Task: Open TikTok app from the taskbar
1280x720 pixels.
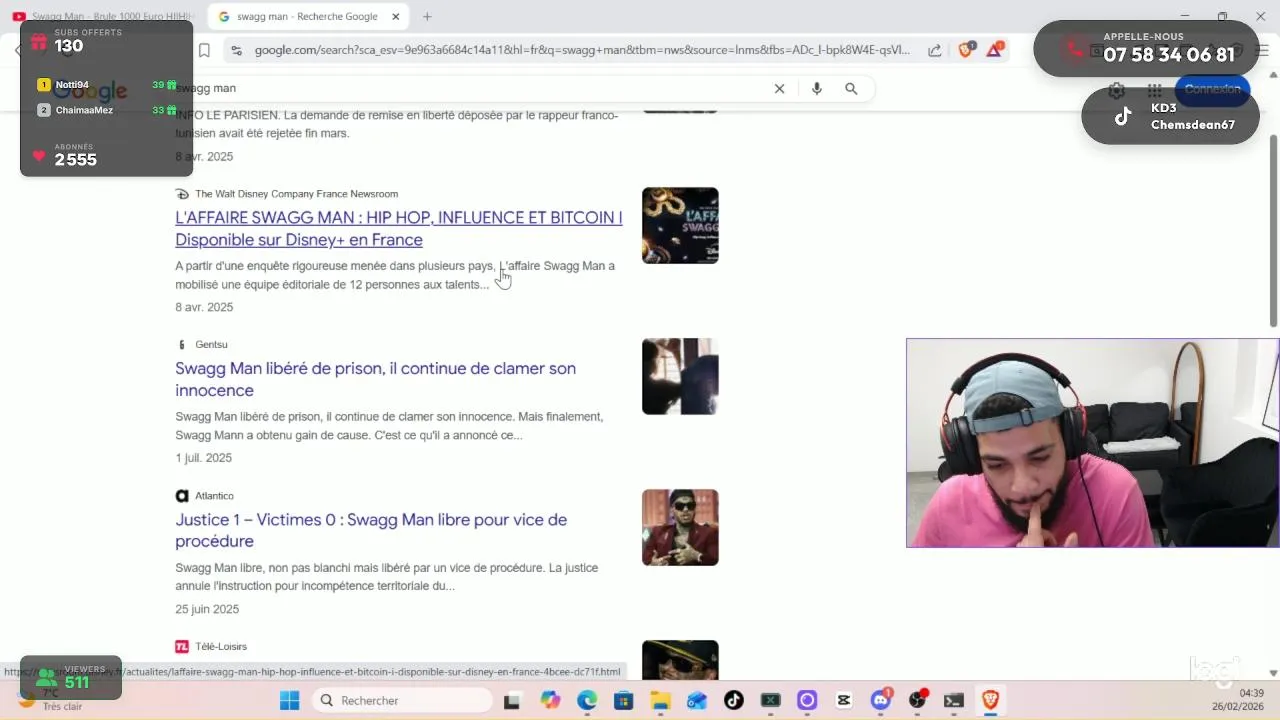Action: pyautogui.click(x=733, y=700)
